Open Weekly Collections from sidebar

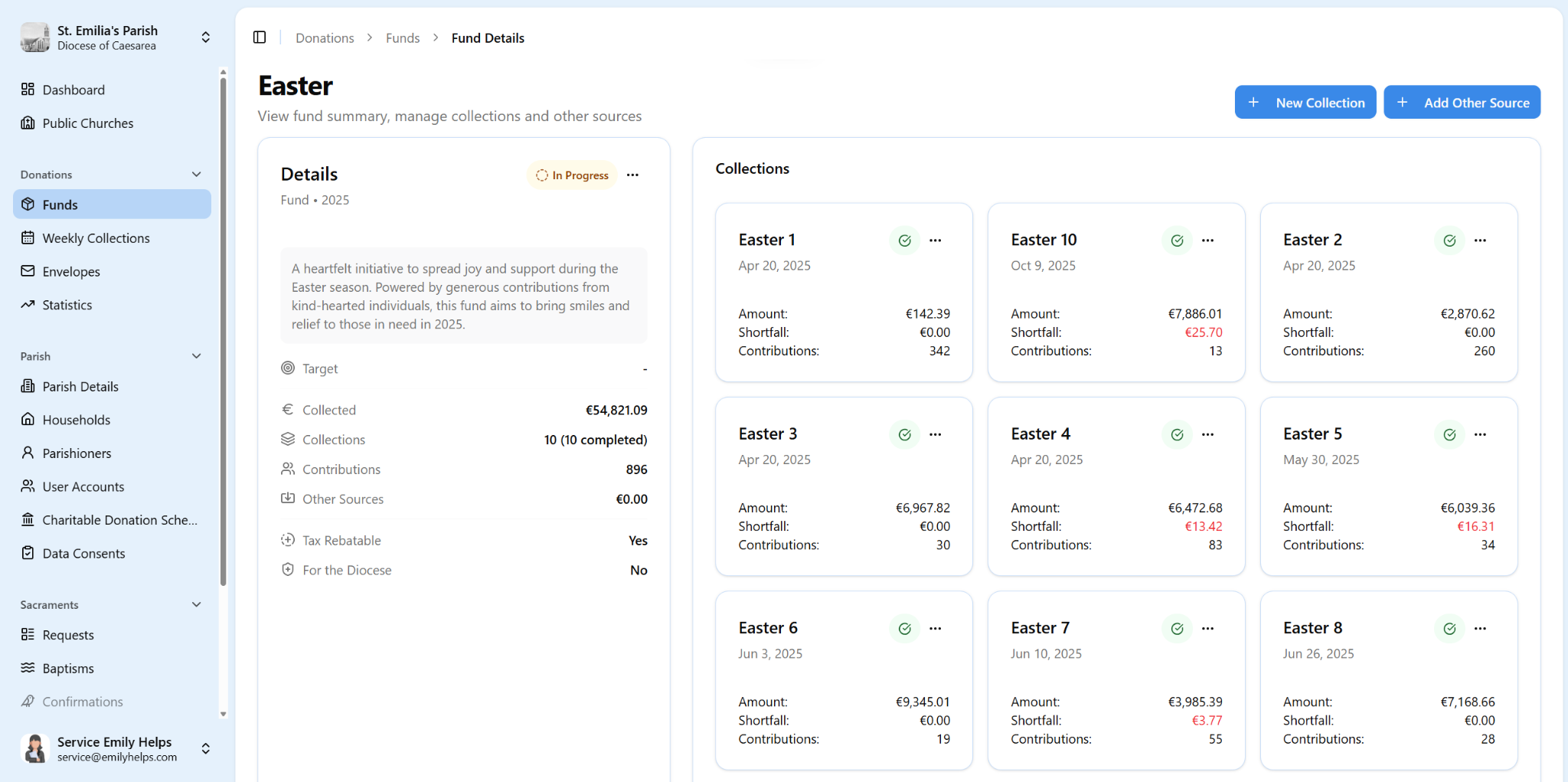96,237
